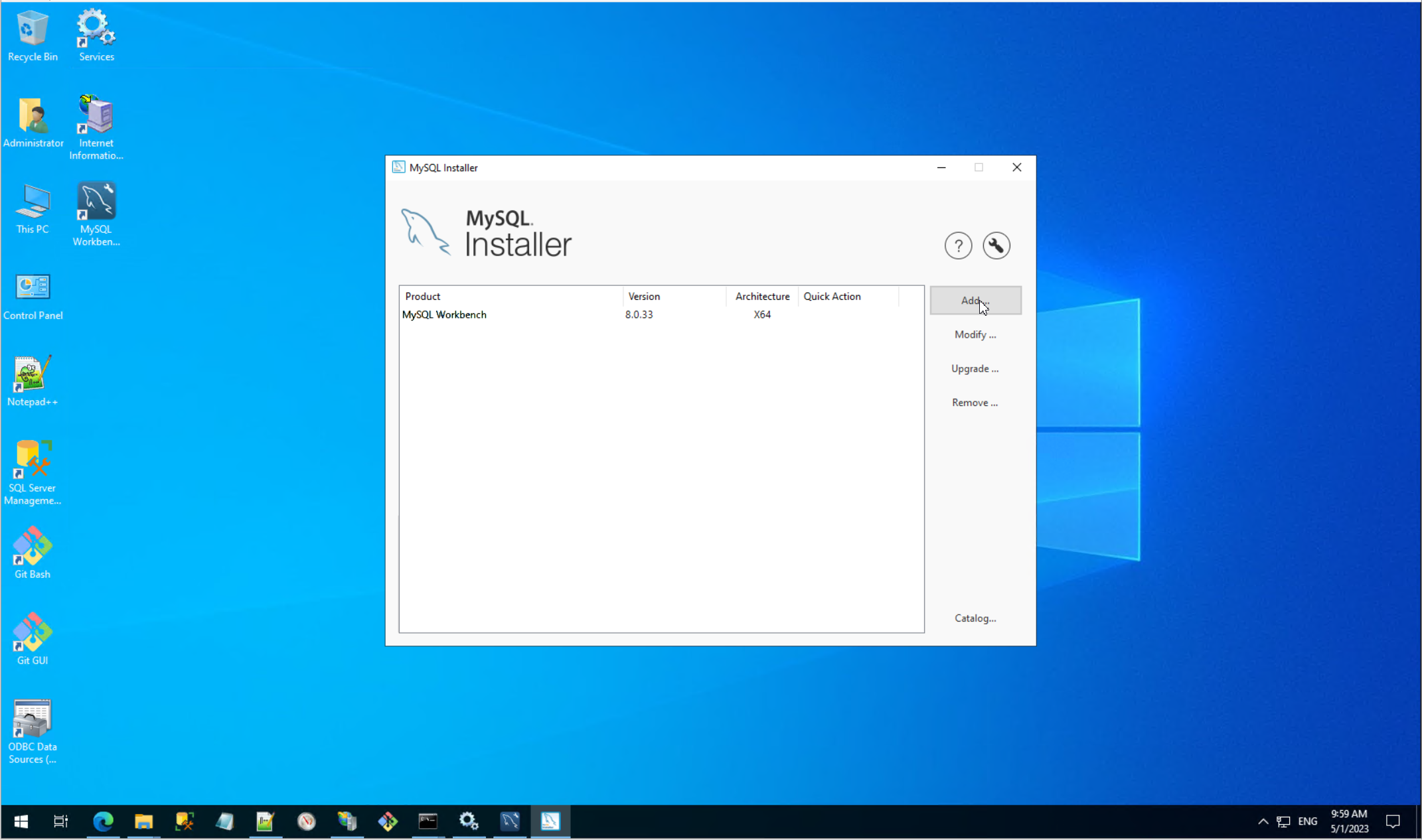Screen dimensions: 1422x840
Task: Open the MySQL Installer help icon
Action: (x=958, y=246)
